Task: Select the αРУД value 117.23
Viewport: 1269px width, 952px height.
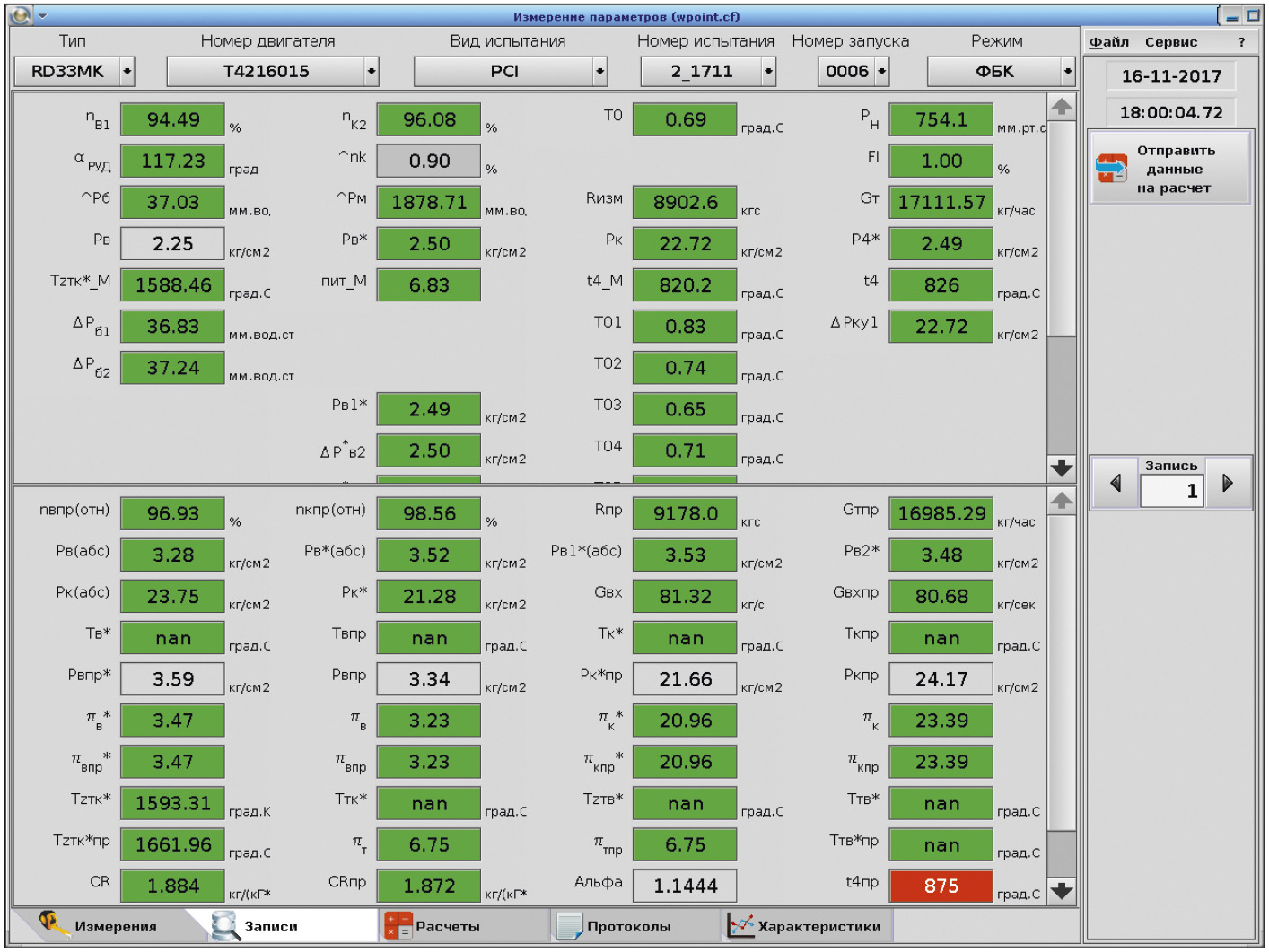Action: click(x=172, y=162)
